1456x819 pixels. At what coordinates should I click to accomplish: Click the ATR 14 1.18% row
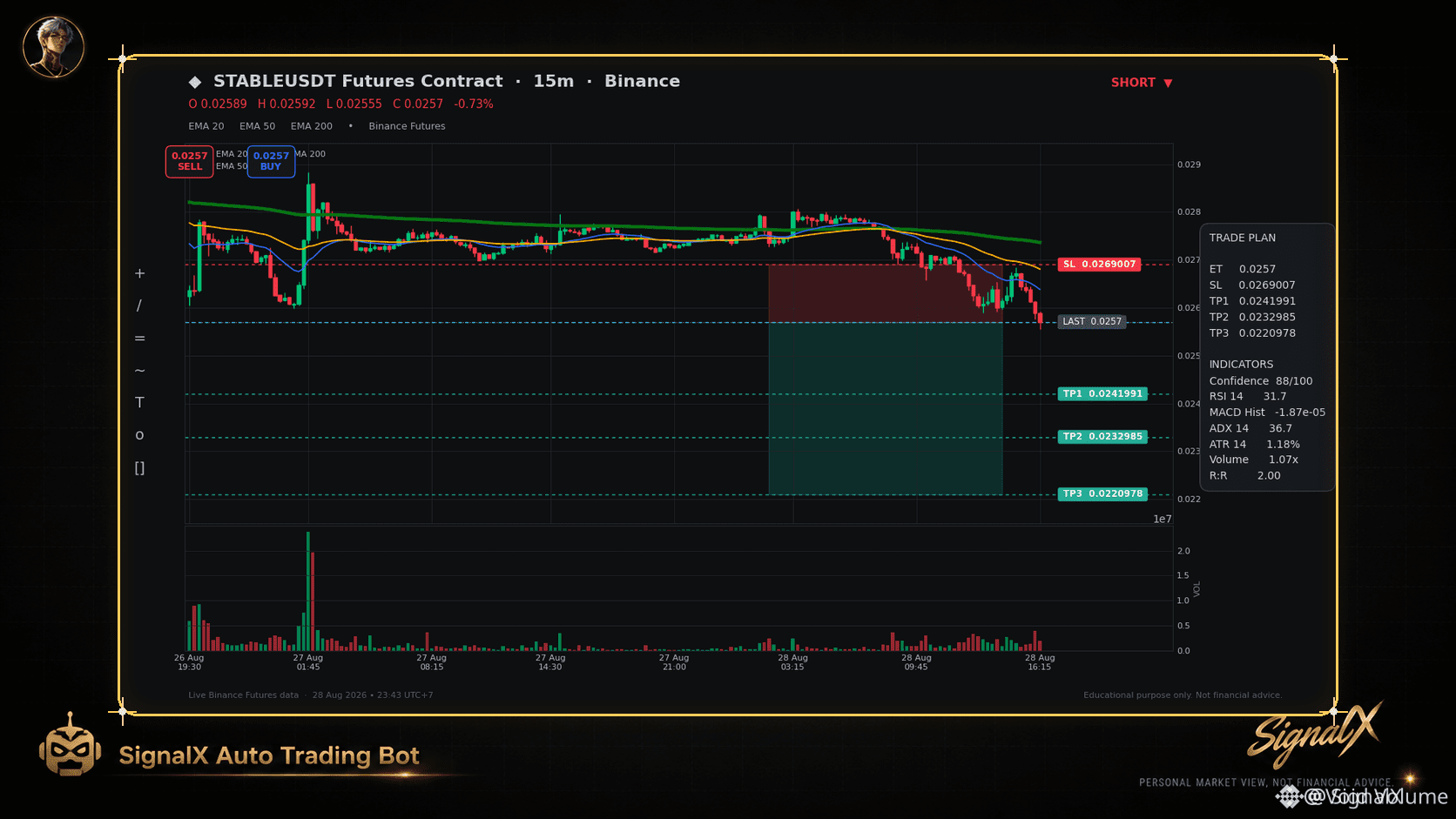pos(1255,444)
